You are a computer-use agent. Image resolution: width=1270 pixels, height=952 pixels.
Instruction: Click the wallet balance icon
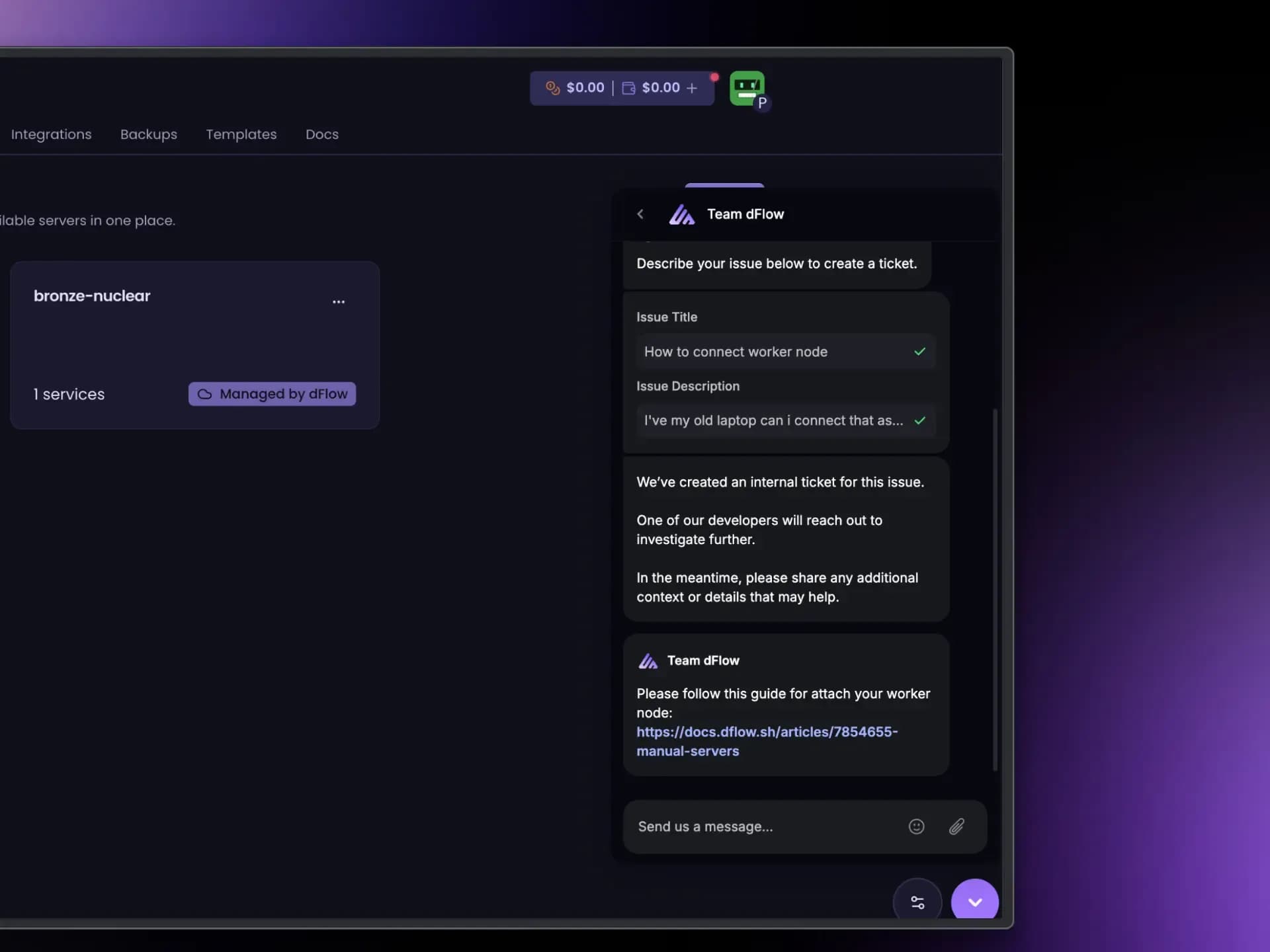coord(628,88)
